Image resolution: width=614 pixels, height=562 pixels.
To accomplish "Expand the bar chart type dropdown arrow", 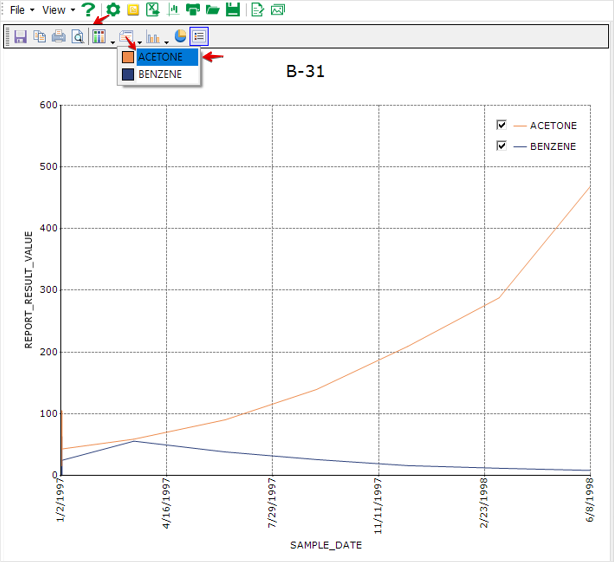I will pyautogui.click(x=166, y=40).
